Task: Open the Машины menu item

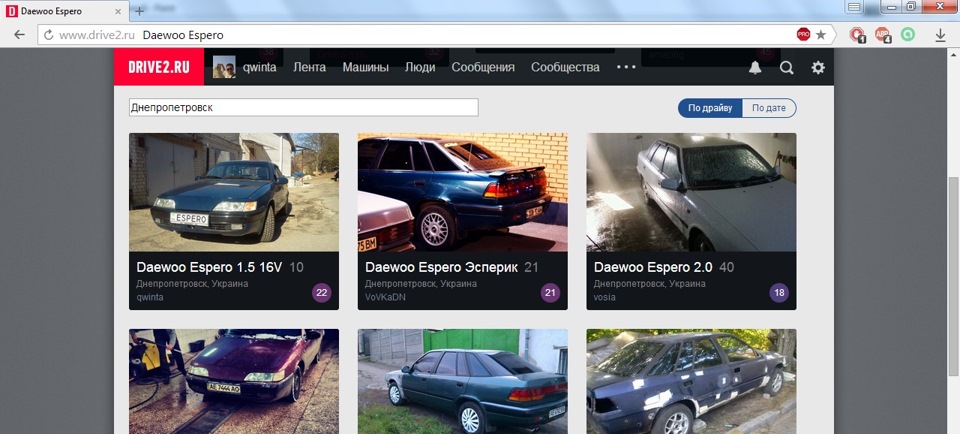Action: [x=366, y=67]
